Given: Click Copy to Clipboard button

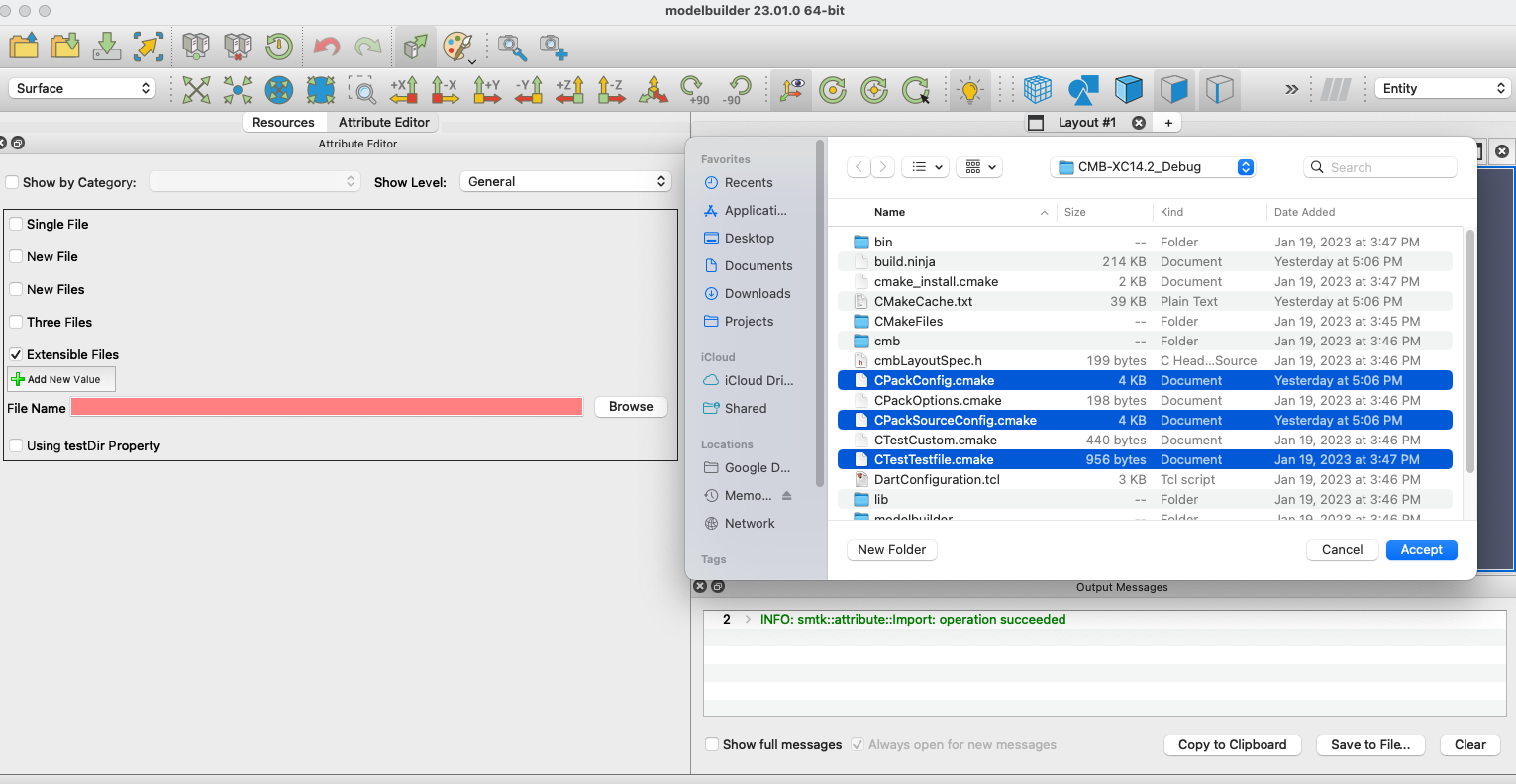Looking at the screenshot, I should coord(1233,745).
